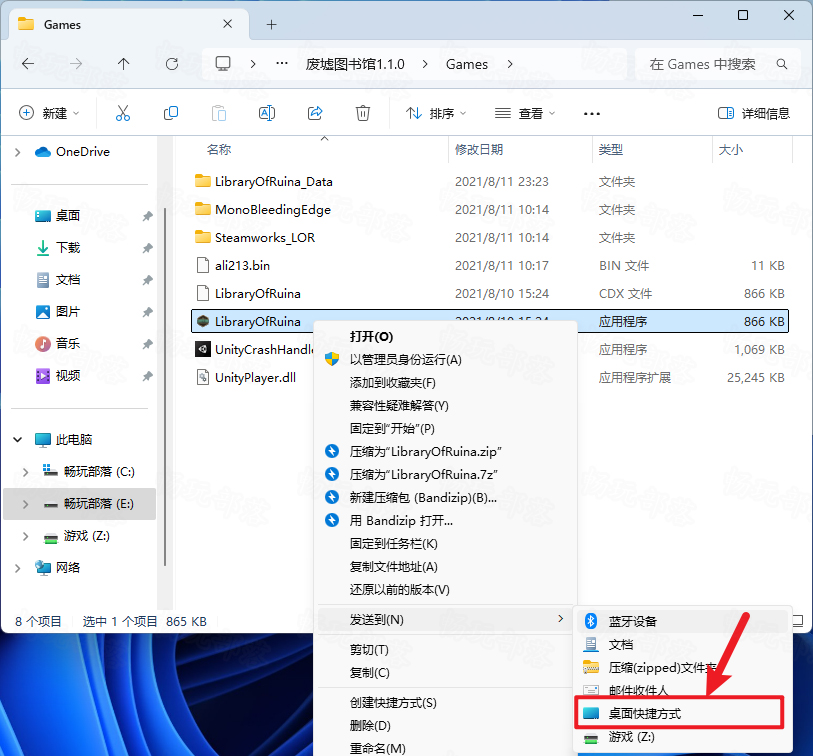
Task: Select the UnityCrashHandler file icon
Action: coord(203,349)
